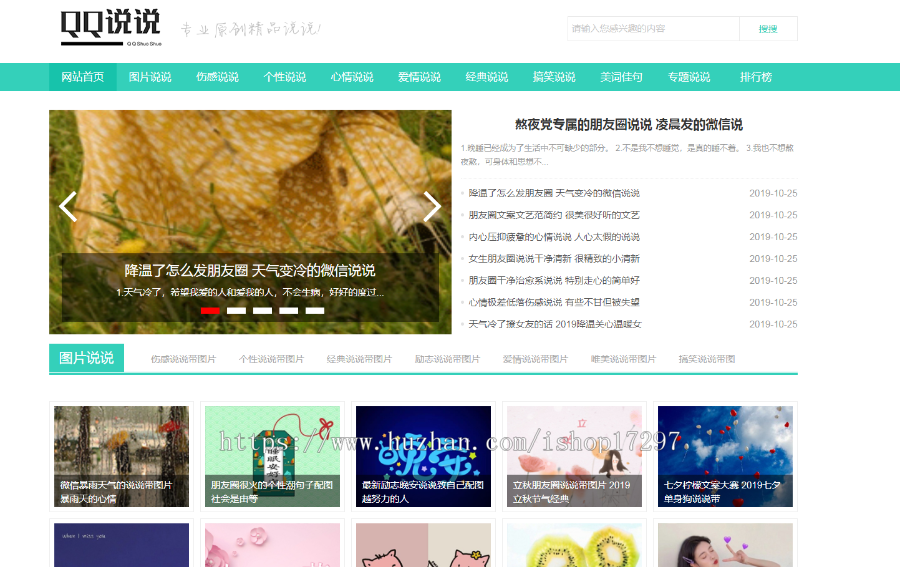900x567 pixels.
Task: Open the 微信暴雨天气的说说带图片 thumbnail
Action: (121, 456)
